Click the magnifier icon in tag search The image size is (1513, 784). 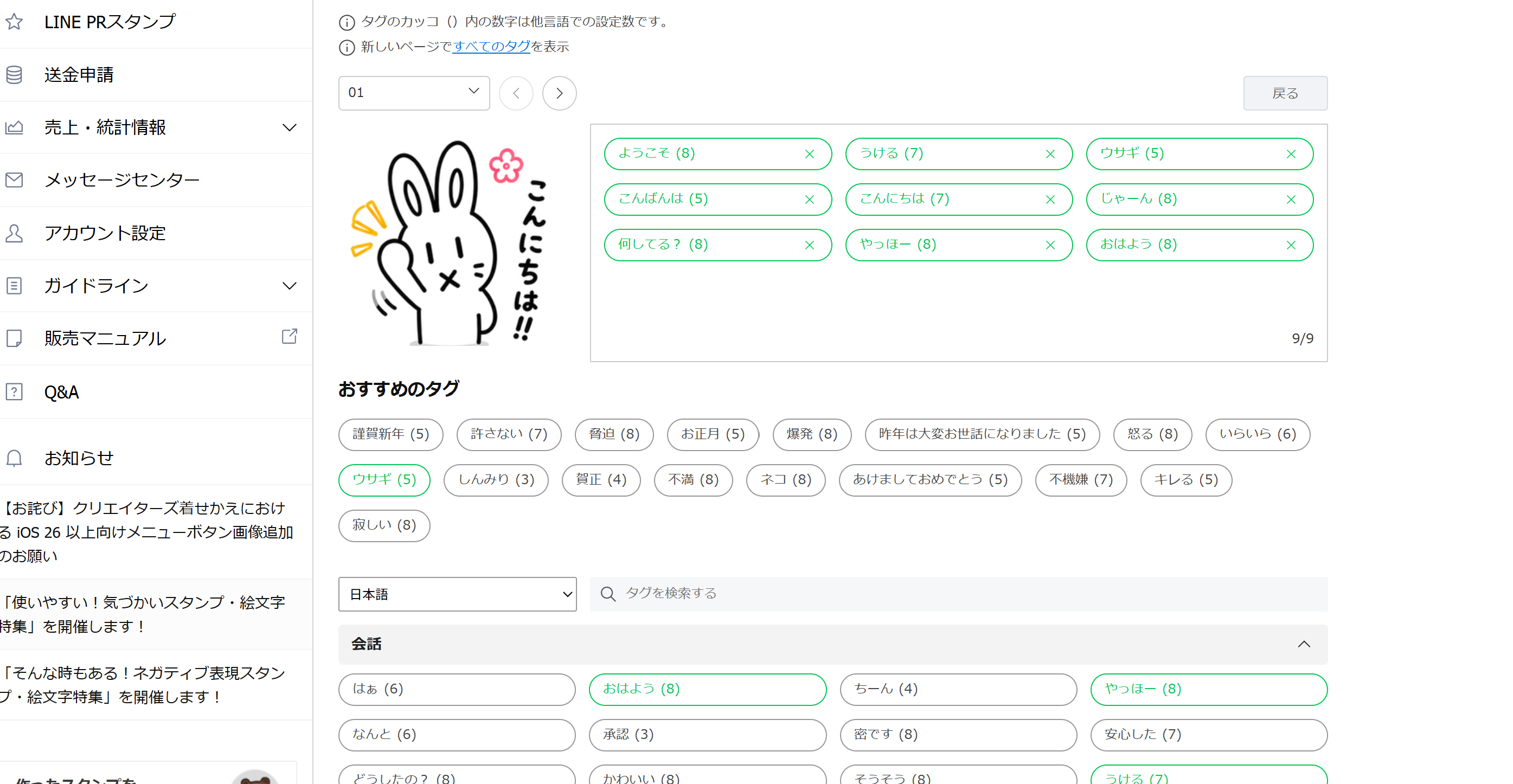click(608, 594)
